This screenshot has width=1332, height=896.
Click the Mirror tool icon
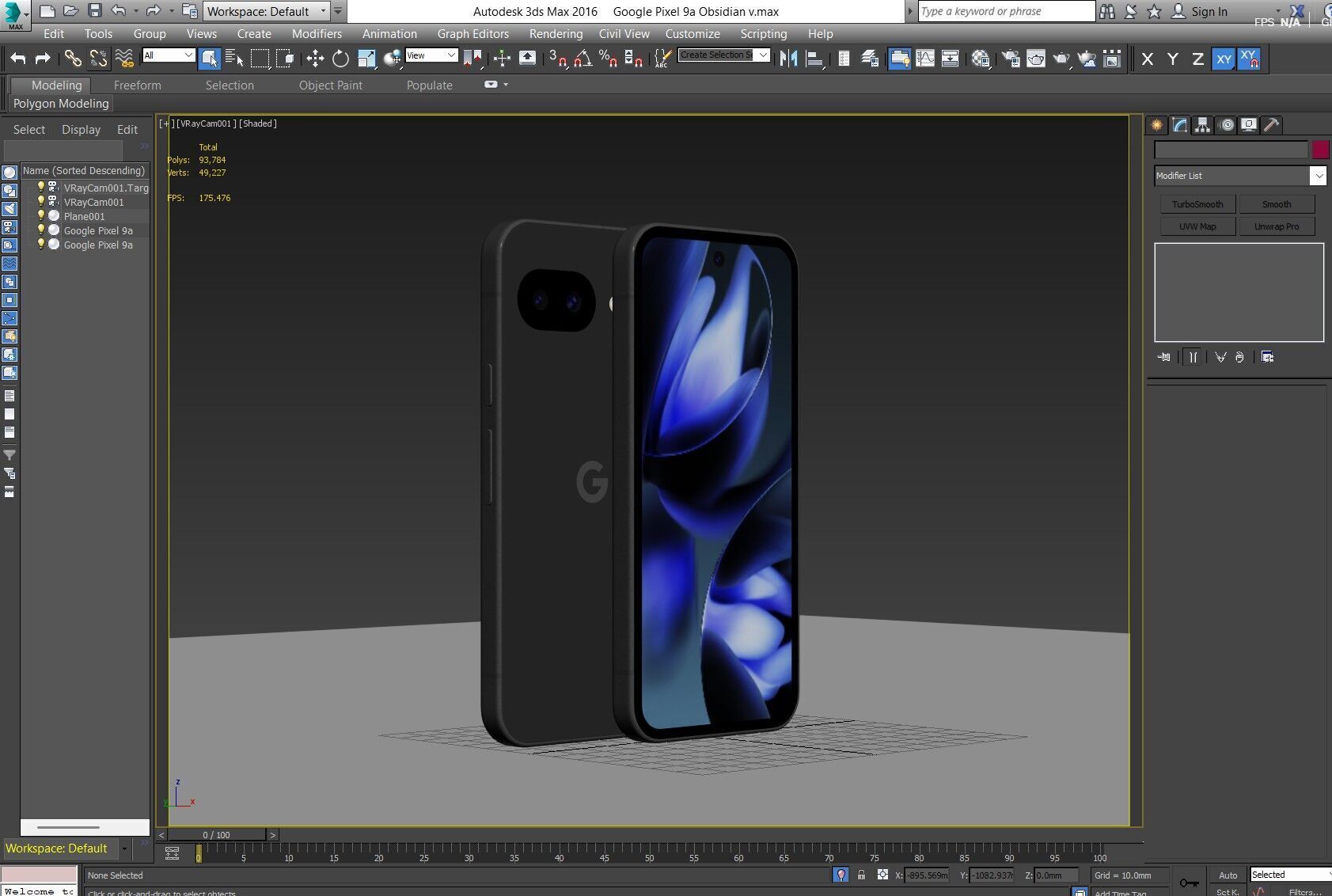(788, 59)
